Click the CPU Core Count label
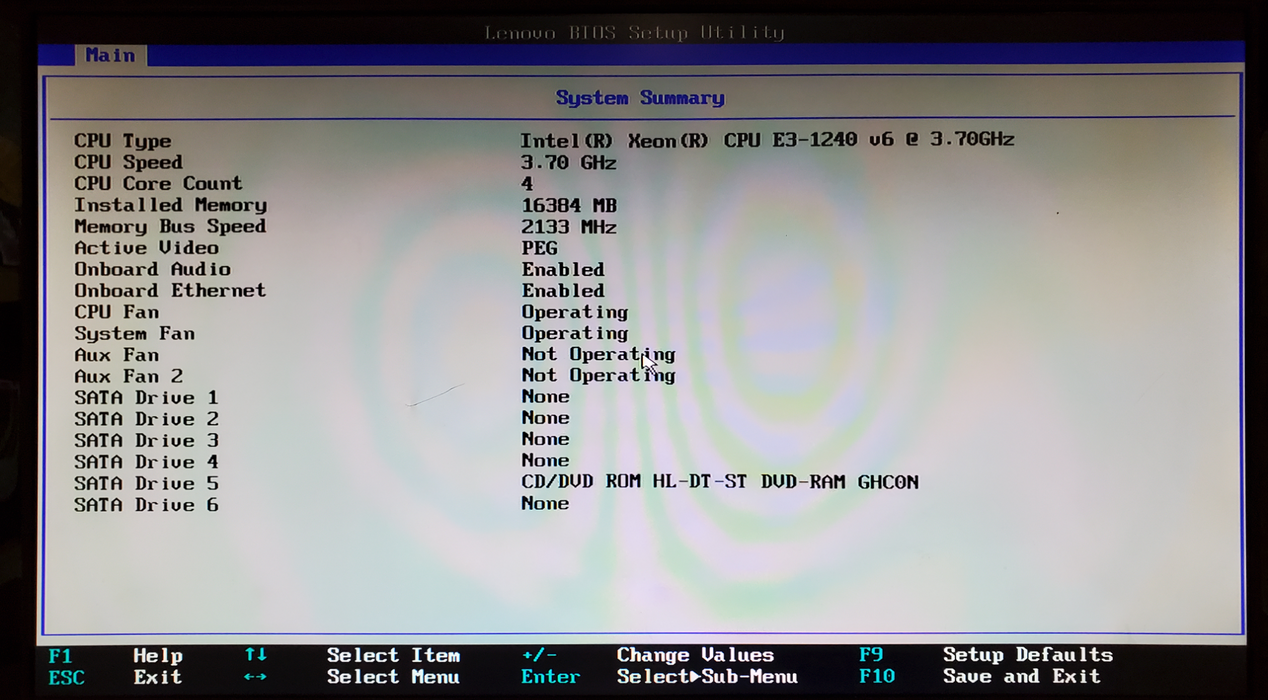The width and height of the screenshot is (1268, 700). tap(158, 183)
